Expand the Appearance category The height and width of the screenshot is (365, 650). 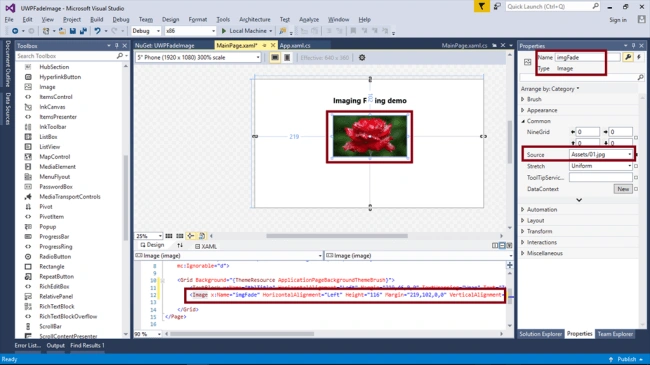[523, 110]
